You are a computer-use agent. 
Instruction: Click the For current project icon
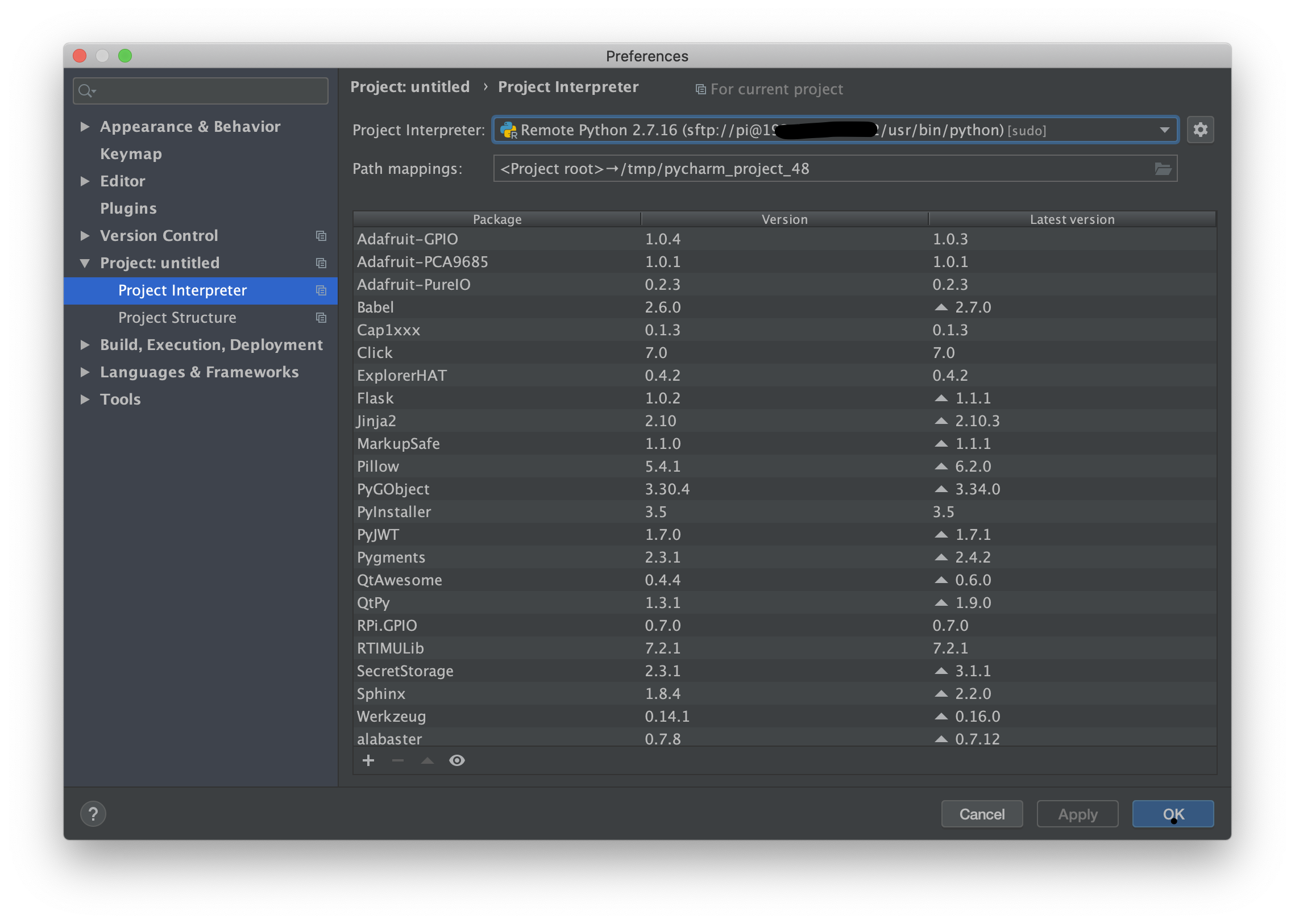click(701, 89)
